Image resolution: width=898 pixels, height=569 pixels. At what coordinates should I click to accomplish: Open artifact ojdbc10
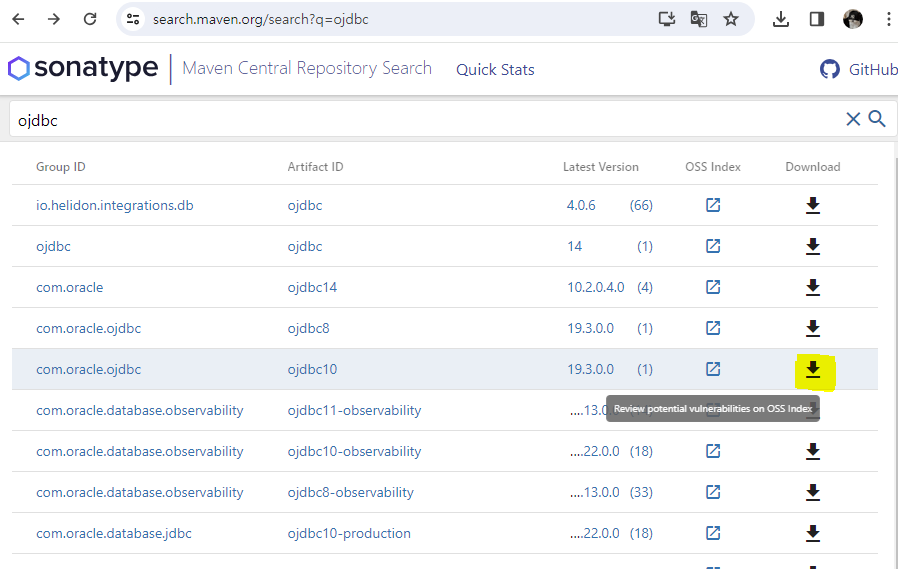pyautogui.click(x=312, y=369)
